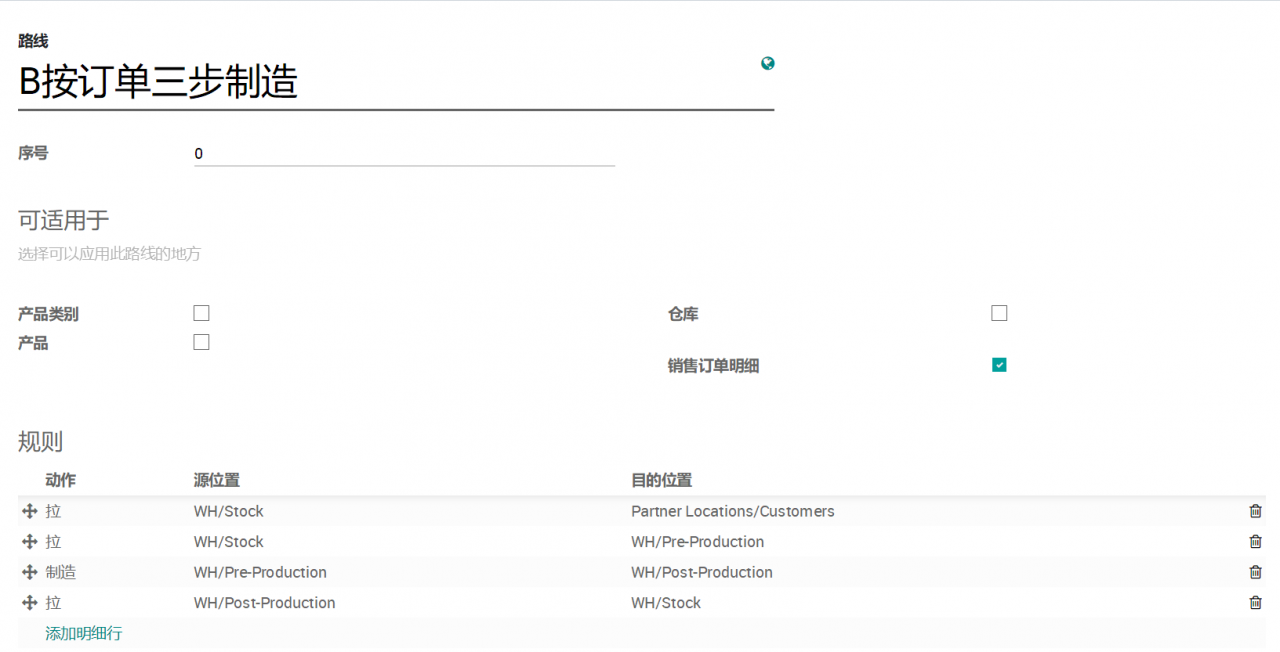Enable the 产品类别 checkbox
Viewport: 1280px width, 652px height.
click(x=201, y=313)
